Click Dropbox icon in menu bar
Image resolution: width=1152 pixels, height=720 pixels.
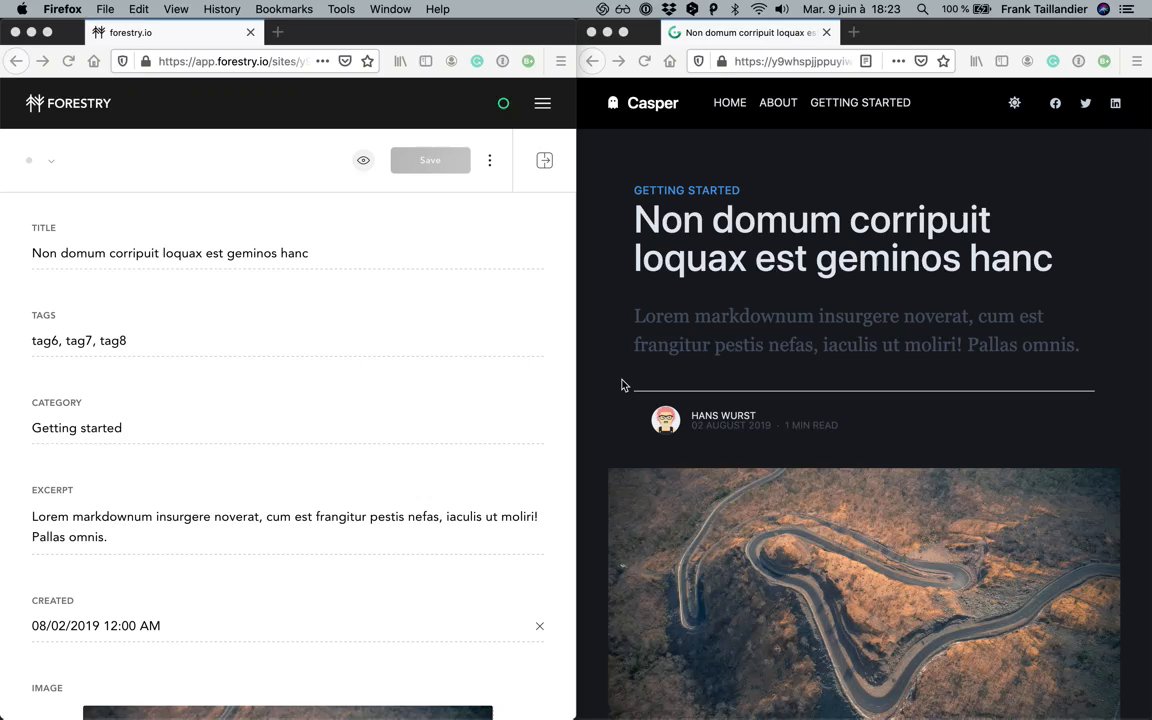coord(669,9)
